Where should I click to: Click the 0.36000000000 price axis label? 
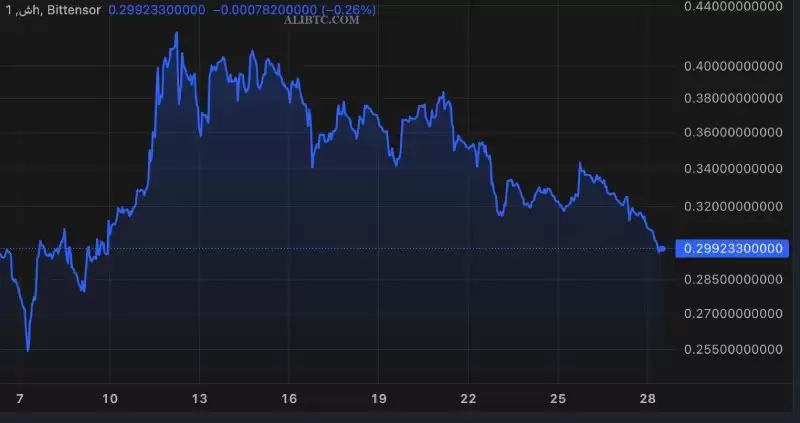pos(732,133)
